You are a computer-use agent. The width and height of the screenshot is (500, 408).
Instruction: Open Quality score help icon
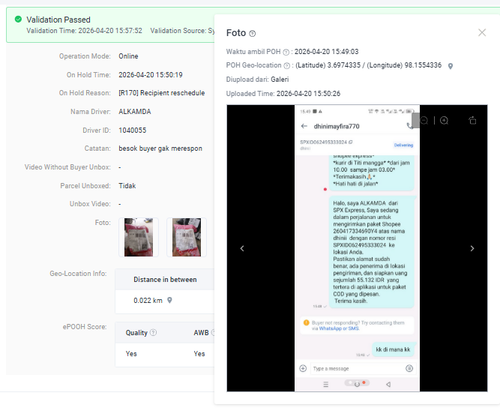[x=153, y=332]
